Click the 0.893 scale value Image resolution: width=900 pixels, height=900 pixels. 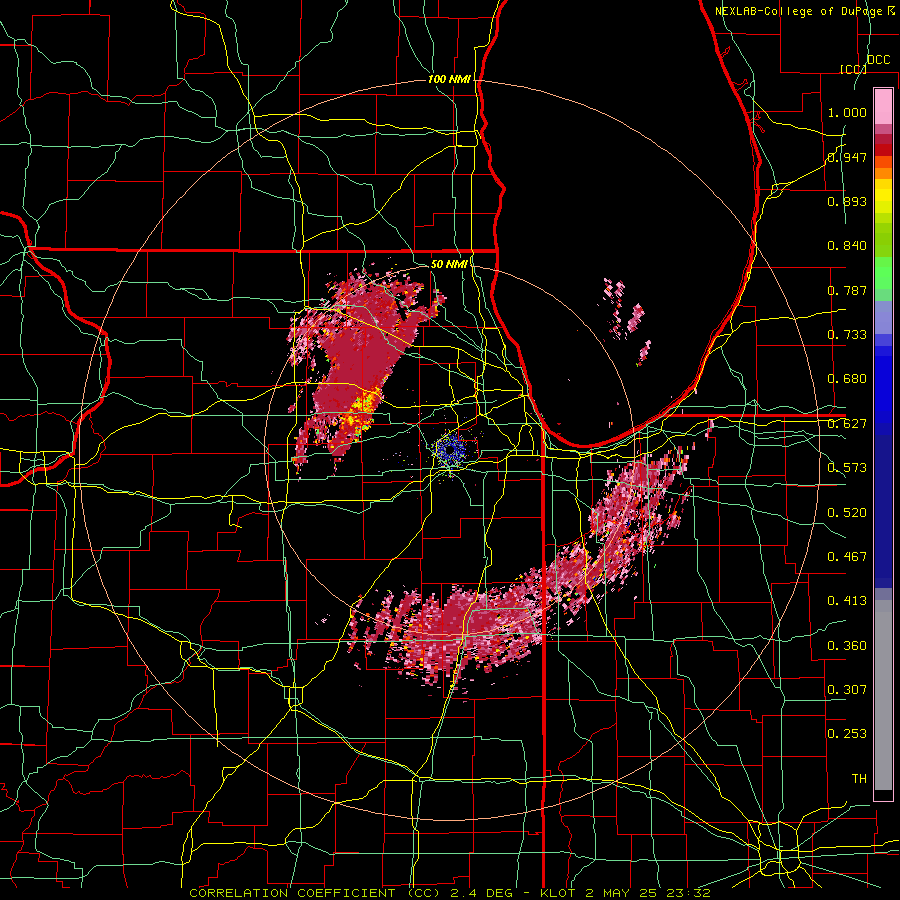tap(847, 201)
